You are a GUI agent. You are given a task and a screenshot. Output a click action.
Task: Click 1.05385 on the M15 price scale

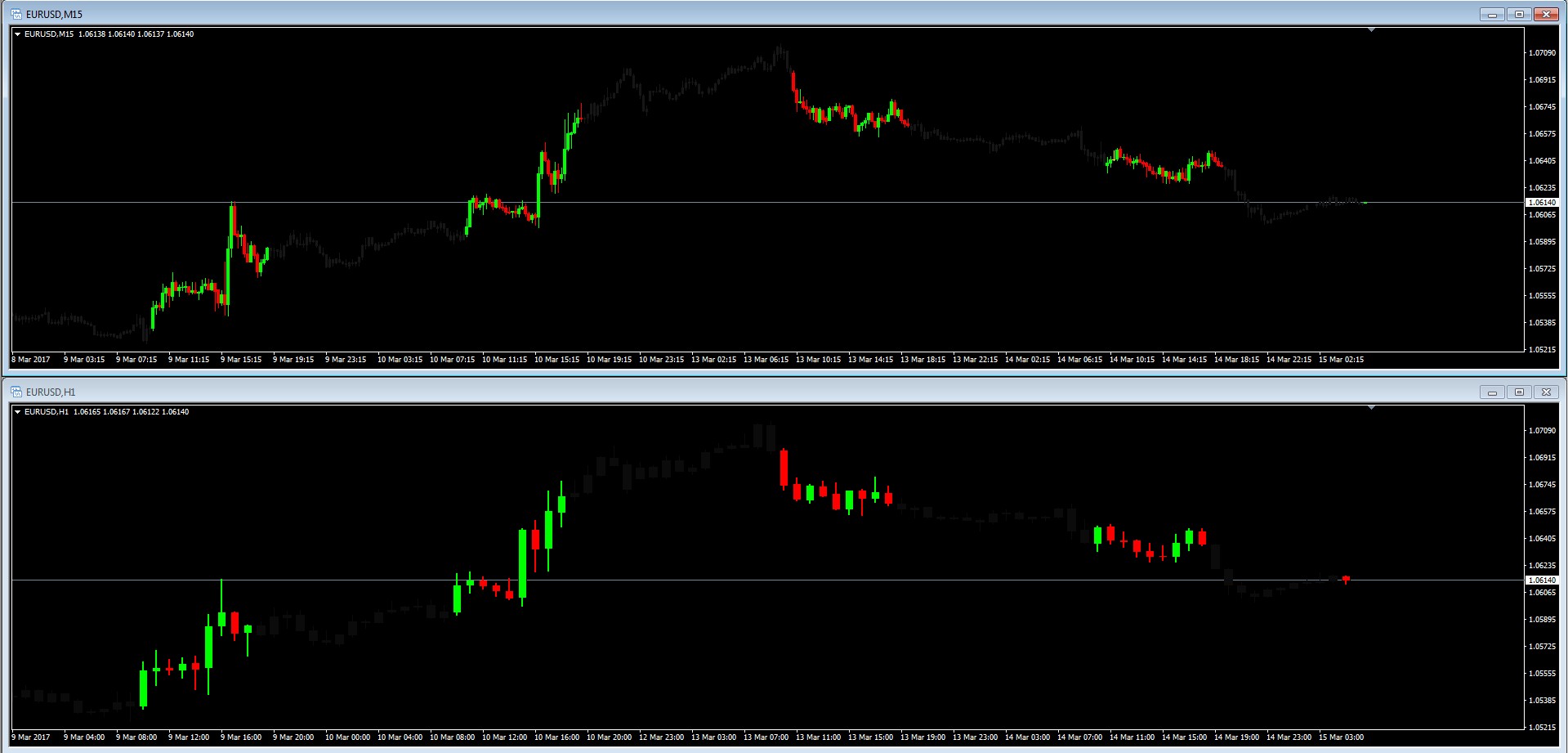coord(1543,323)
